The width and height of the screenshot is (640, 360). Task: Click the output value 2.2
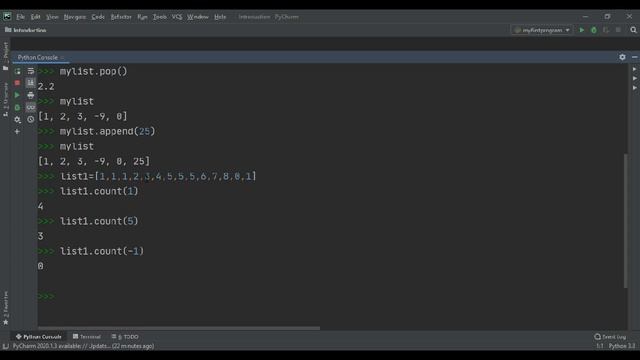pos(46,87)
